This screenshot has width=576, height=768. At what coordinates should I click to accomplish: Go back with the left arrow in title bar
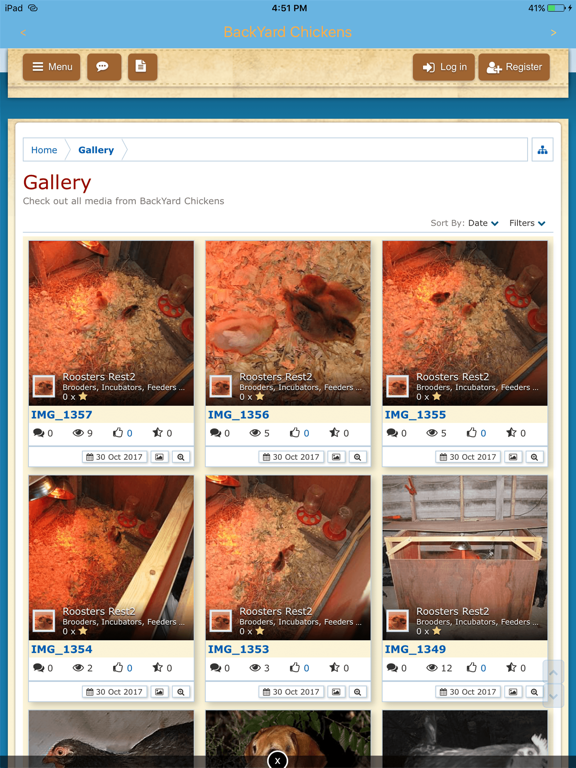tap(23, 33)
